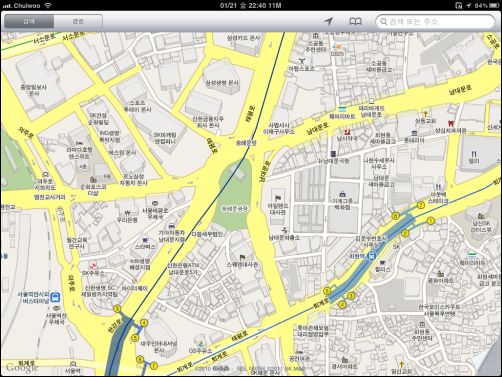Select the 검색 (Search) segment

coord(29,21)
